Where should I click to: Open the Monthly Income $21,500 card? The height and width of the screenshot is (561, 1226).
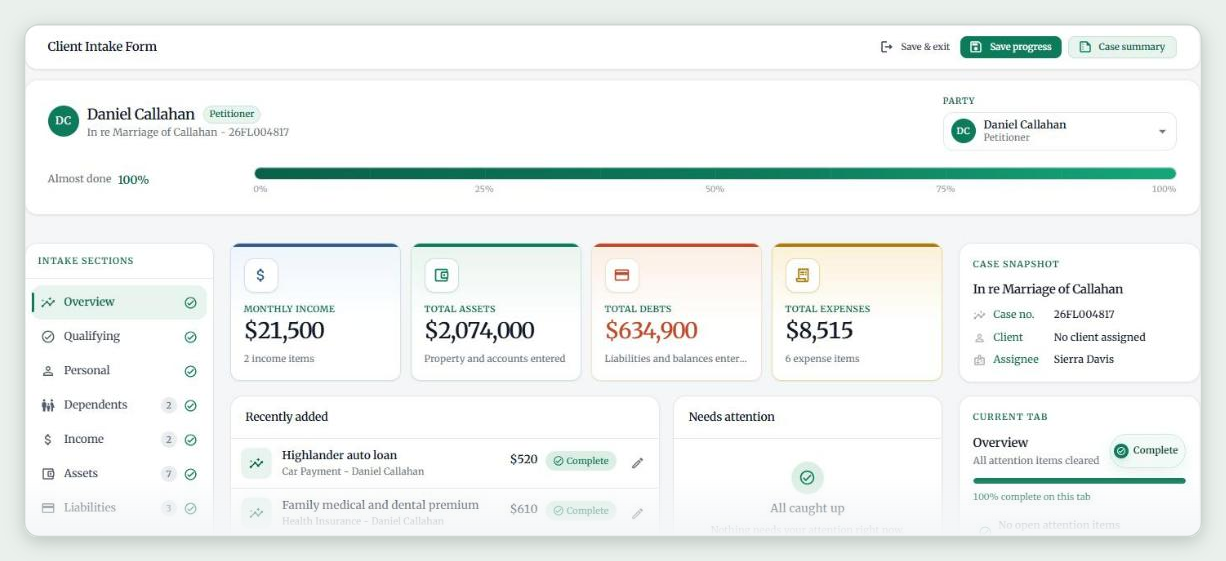coord(315,312)
